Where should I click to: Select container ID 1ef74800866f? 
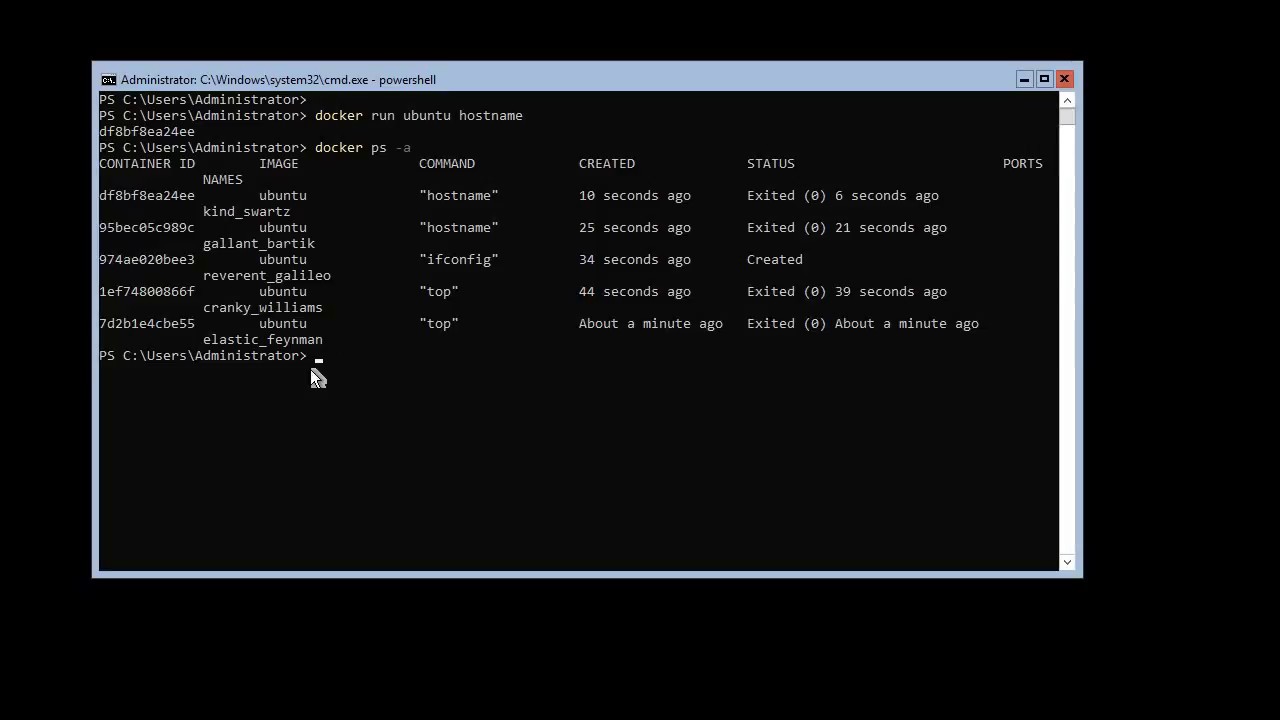click(147, 292)
